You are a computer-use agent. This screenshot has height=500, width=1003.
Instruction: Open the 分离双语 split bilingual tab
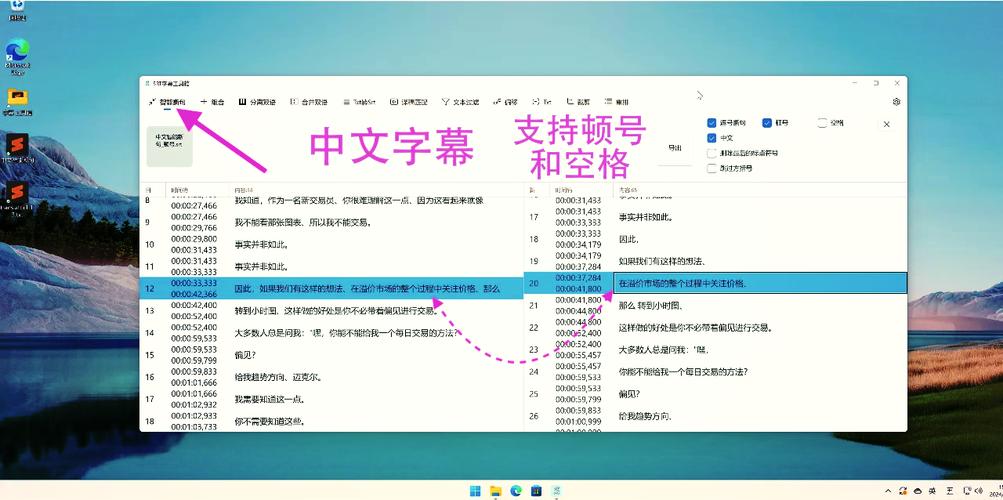(257, 102)
